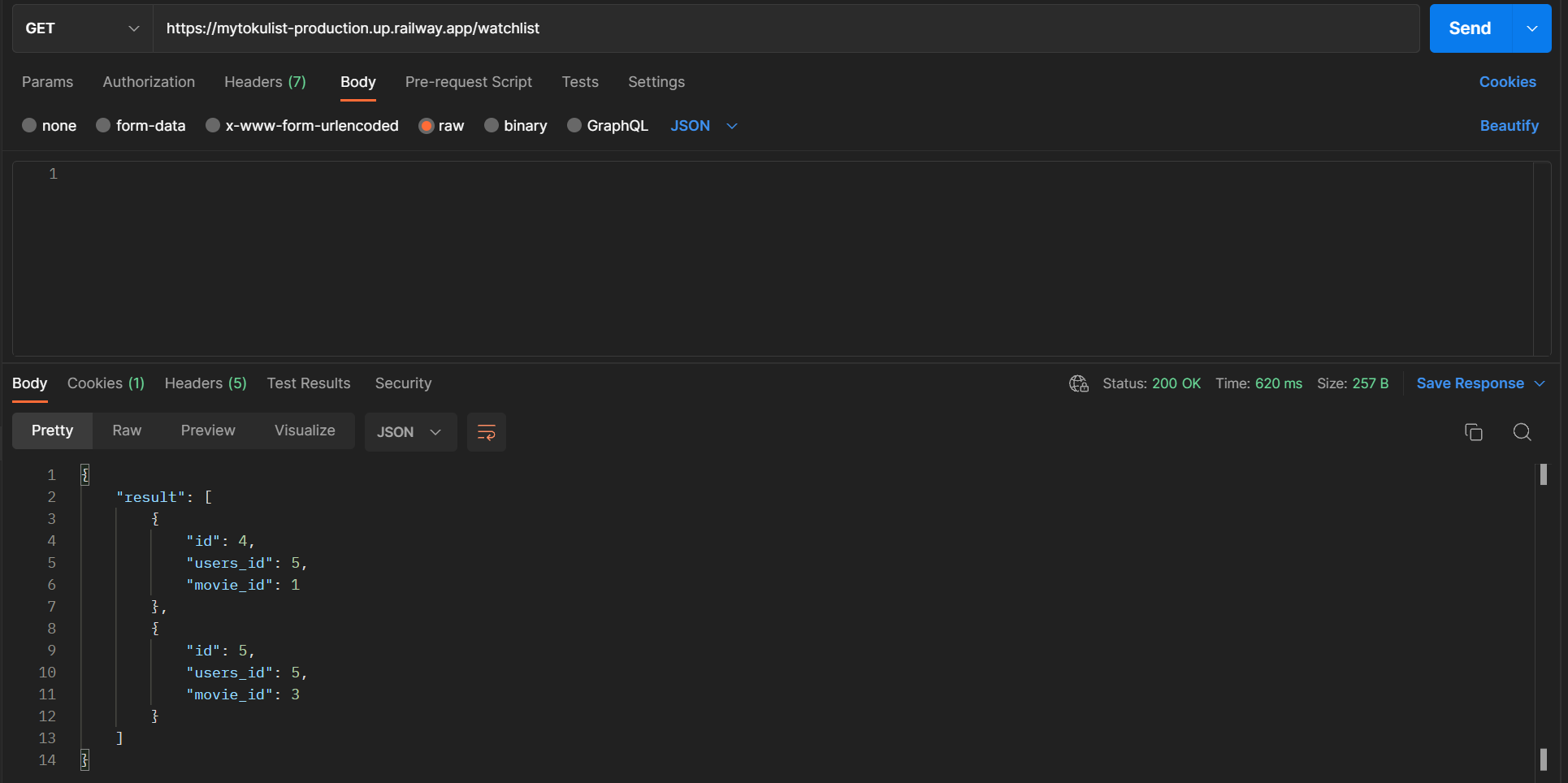Switch to the Tests tab
This screenshot has width=1568, height=783.
tap(580, 82)
